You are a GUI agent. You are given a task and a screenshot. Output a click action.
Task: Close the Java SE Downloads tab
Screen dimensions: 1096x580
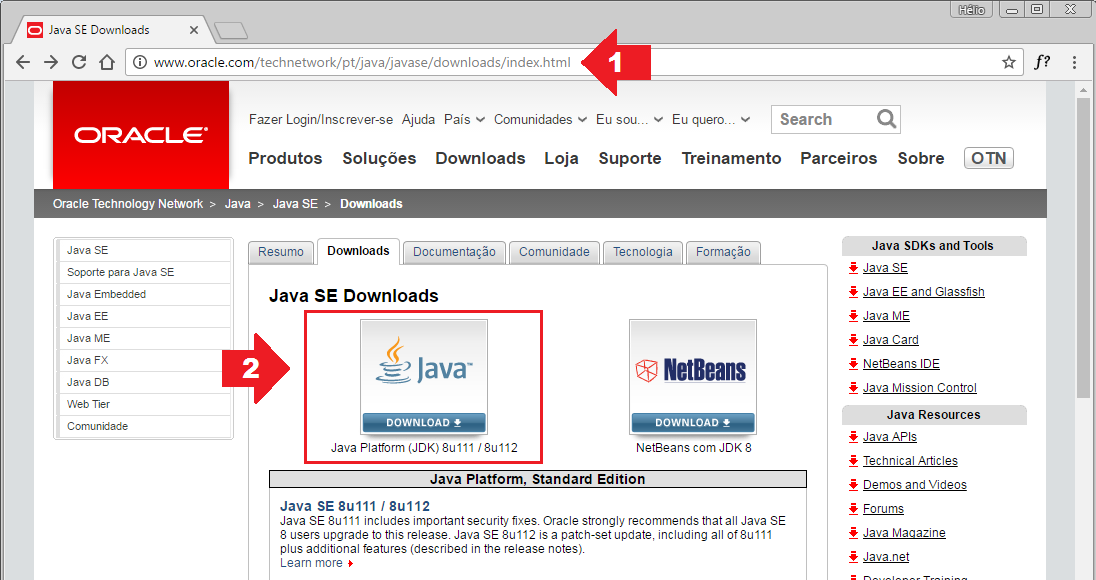click(x=194, y=30)
